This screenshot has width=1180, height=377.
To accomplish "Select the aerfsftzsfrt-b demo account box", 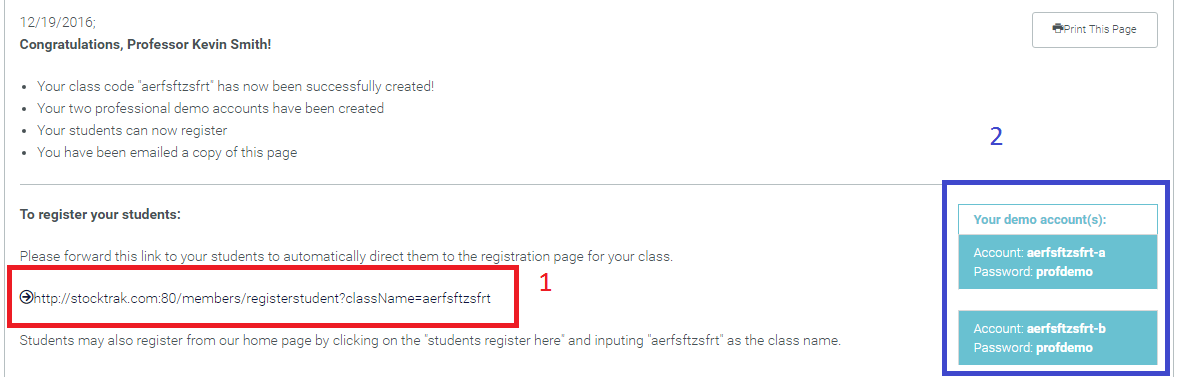I will (1057, 339).
